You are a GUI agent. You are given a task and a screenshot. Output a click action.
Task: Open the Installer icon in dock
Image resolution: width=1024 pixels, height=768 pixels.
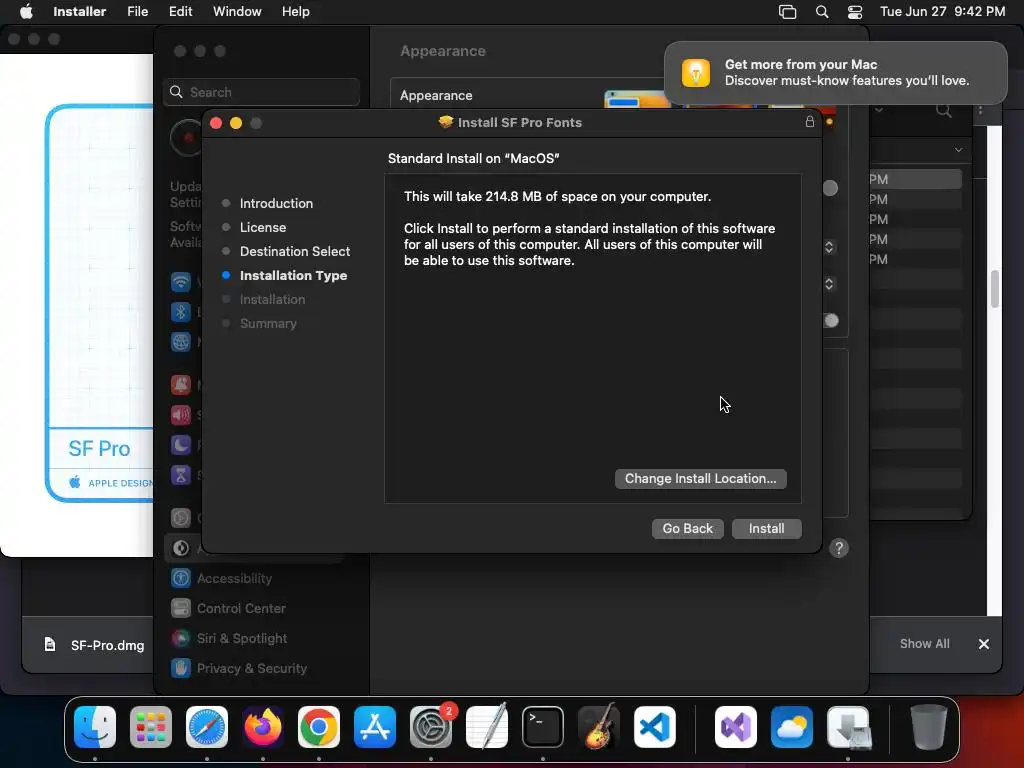pyautogui.click(x=848, y=727)
